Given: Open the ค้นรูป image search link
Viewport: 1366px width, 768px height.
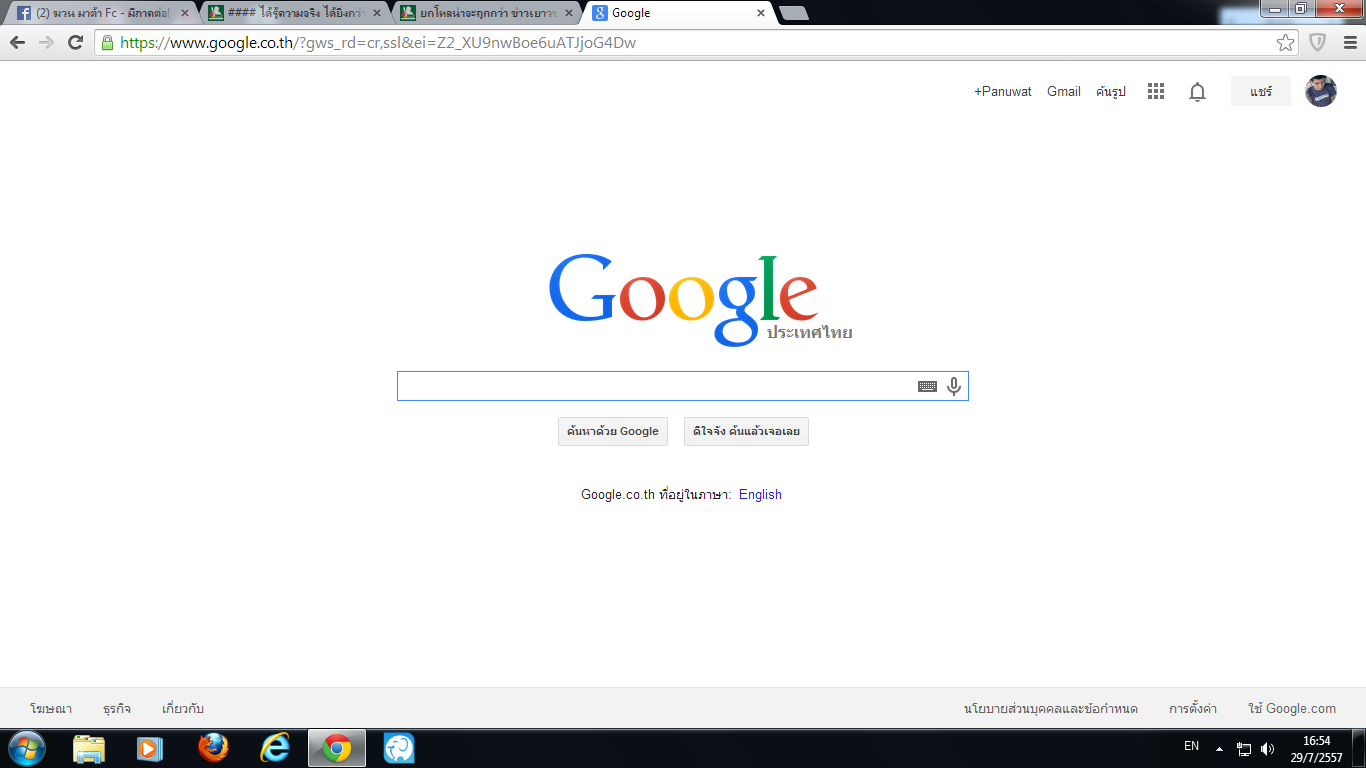Looking at the screenshot, I should pyautogui.click(x=1111, y=91).
